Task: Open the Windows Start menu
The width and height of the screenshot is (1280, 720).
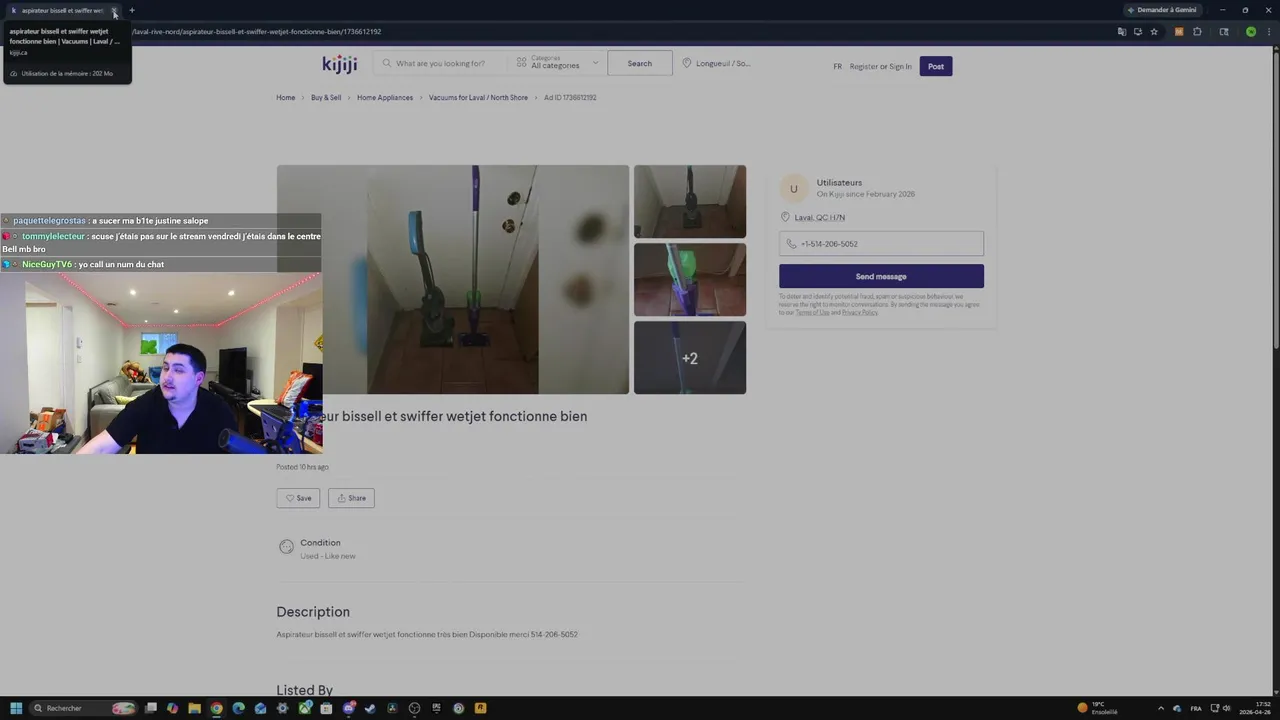Action: tap(16, 708)
